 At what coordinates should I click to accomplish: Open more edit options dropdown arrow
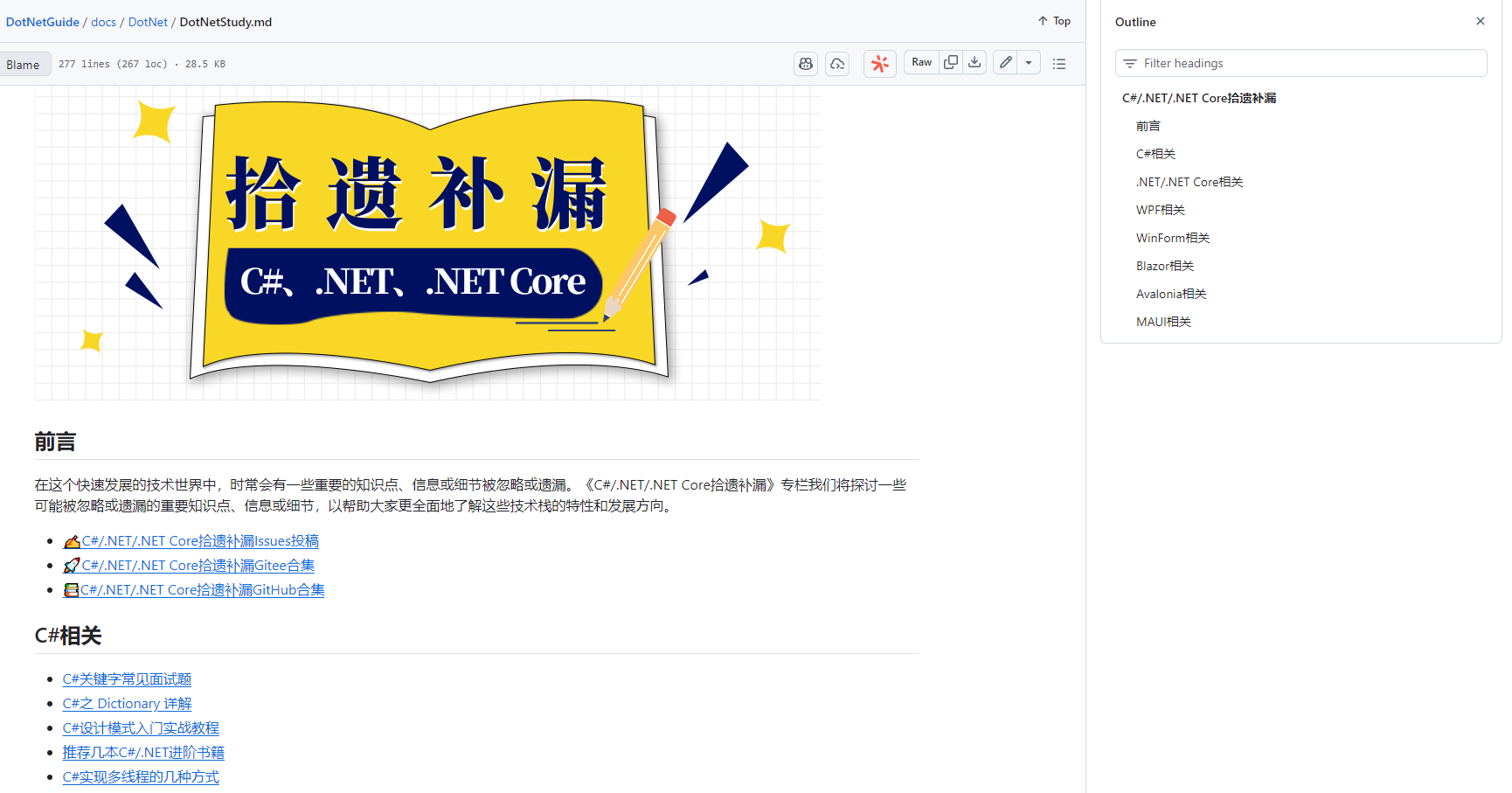pyautogui.click(x=1029, y=62)
